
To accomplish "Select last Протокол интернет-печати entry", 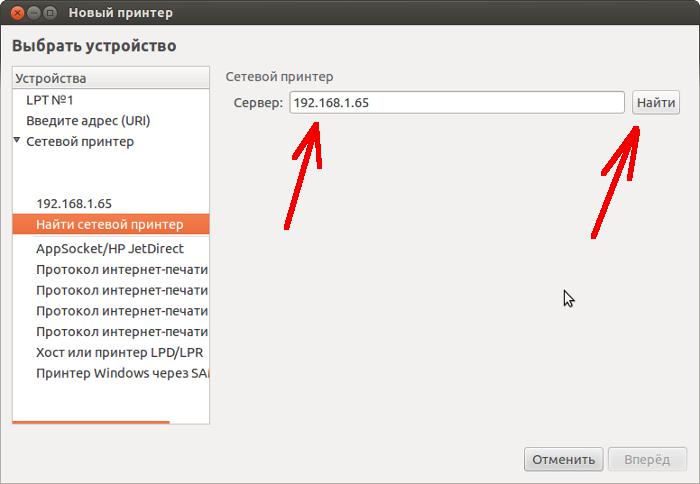I will click(122, 332).
